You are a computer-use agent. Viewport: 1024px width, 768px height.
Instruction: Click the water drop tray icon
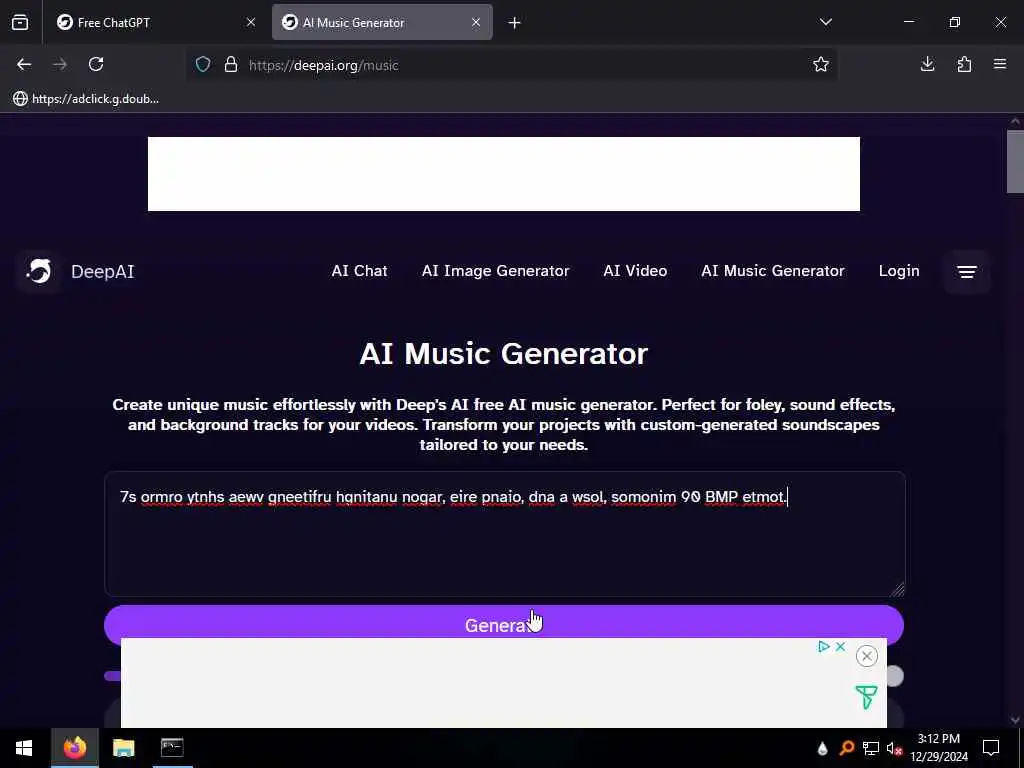(x=822, y=748)
